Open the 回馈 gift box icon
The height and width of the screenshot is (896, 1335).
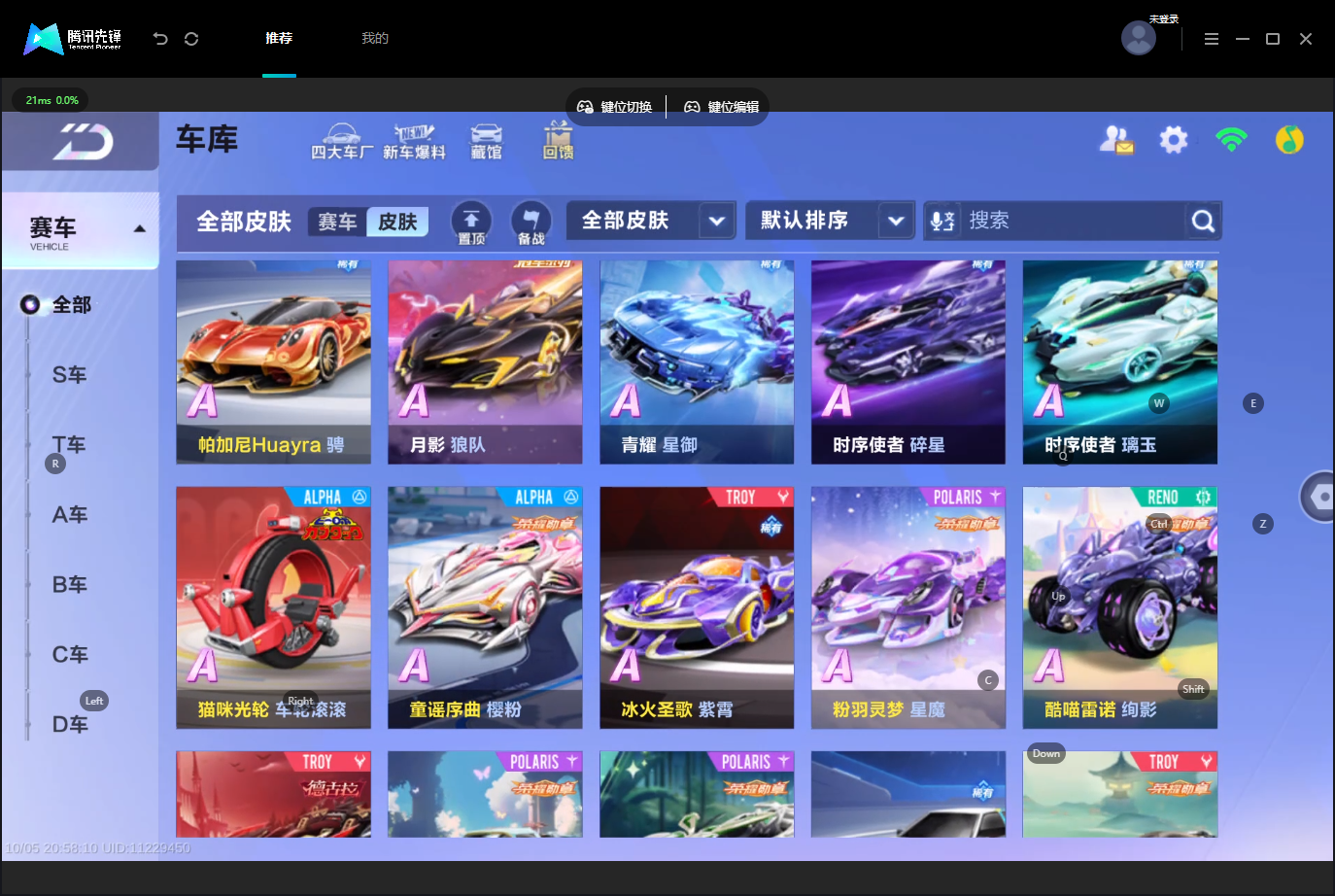[x=558, y=141]
